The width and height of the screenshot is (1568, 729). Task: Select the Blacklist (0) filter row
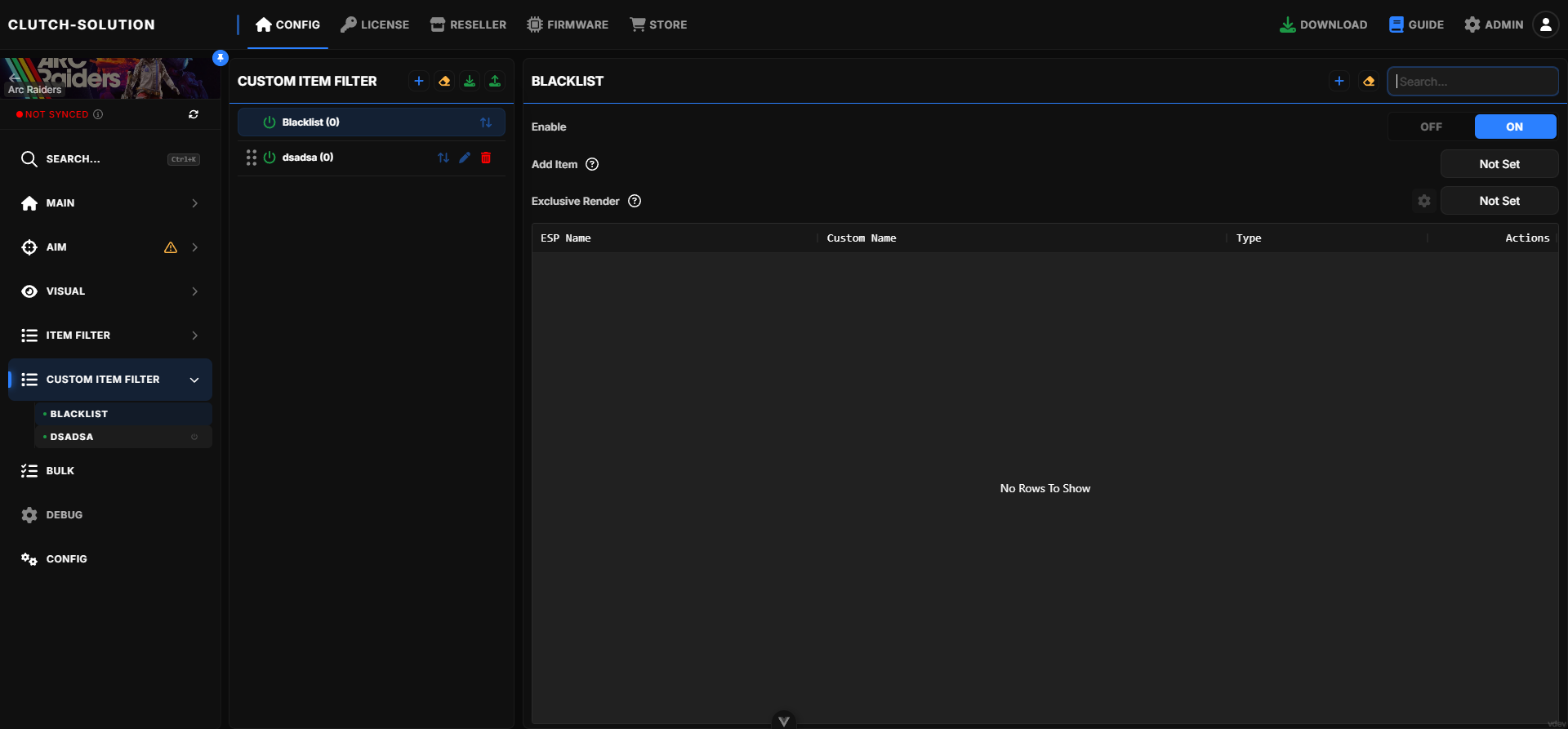[372, 122]
